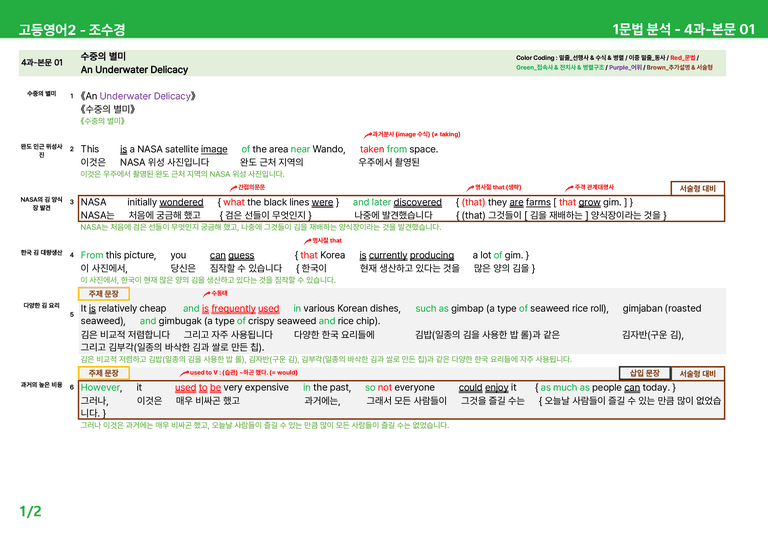Click the 서술형 대비 tag on sentence 6

[x=697, y=374]
